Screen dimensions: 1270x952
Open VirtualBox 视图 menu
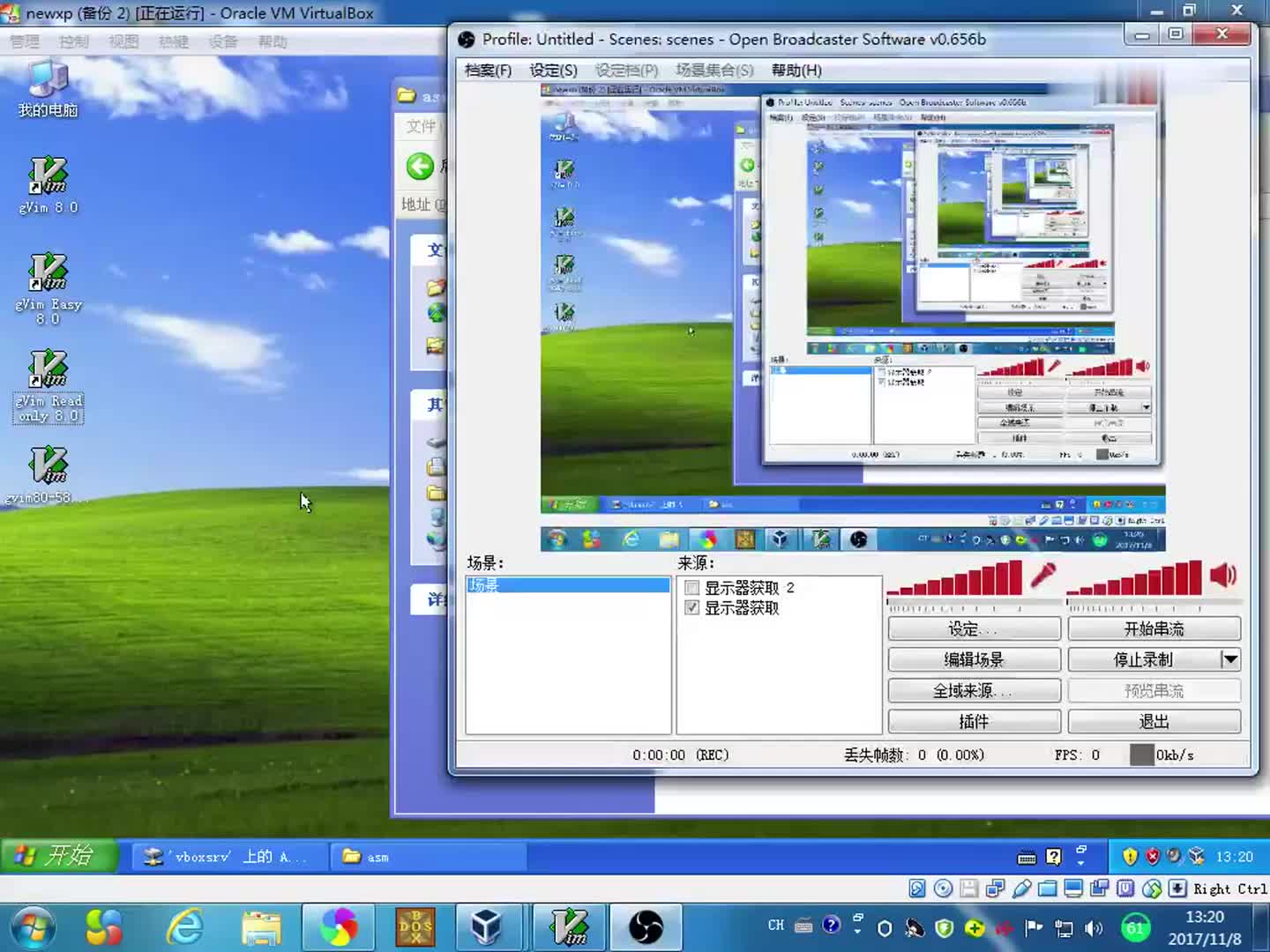123,41
